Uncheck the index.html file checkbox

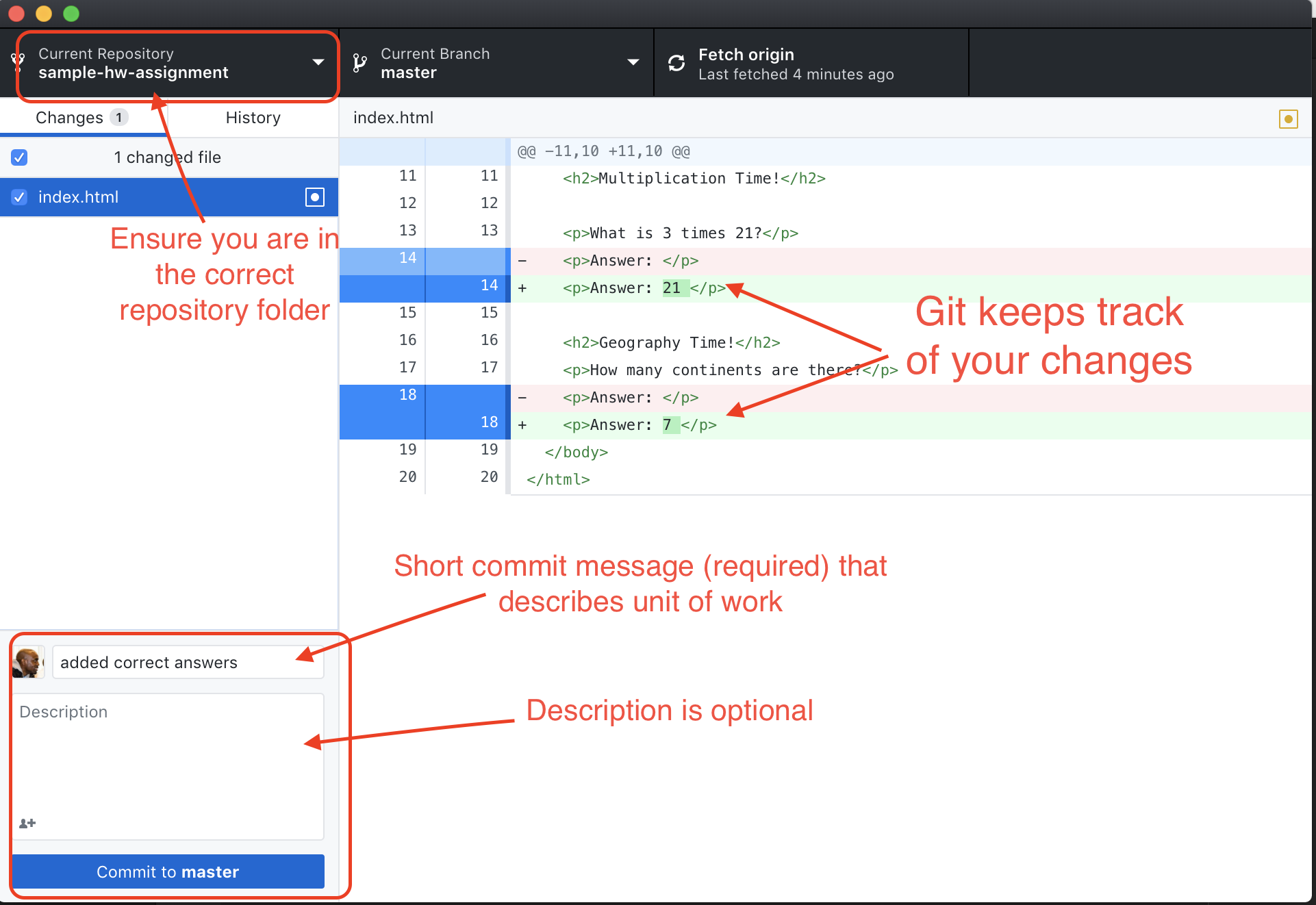(x=19, y=197)
